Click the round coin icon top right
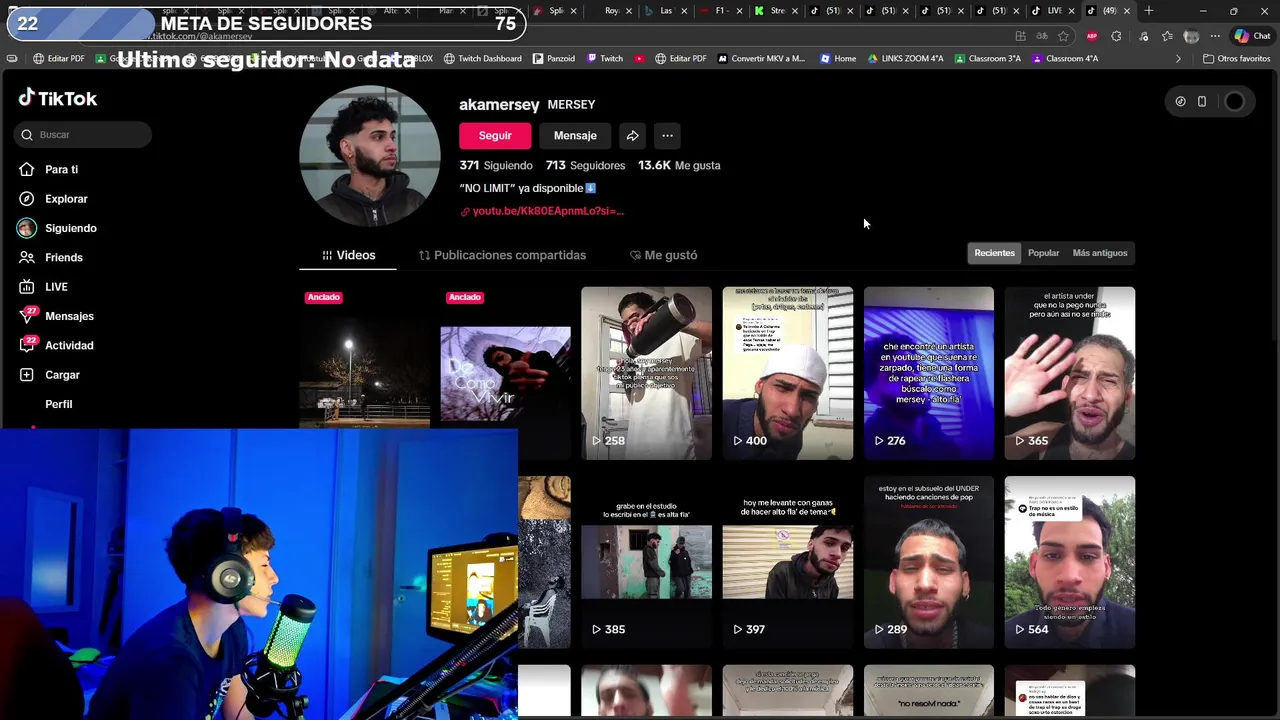Screen dimensions: 1280x720 [1180, 101]
